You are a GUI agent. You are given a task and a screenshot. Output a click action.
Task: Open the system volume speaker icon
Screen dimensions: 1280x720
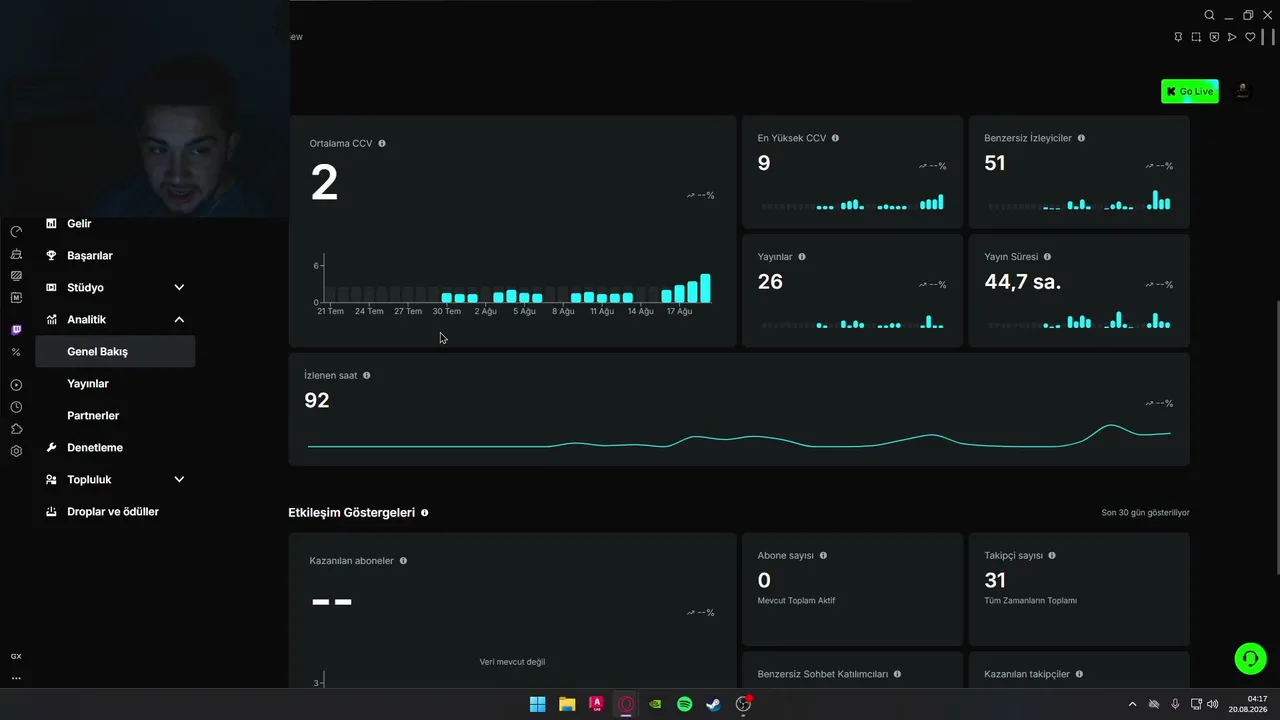click(x=1212, y=704)
